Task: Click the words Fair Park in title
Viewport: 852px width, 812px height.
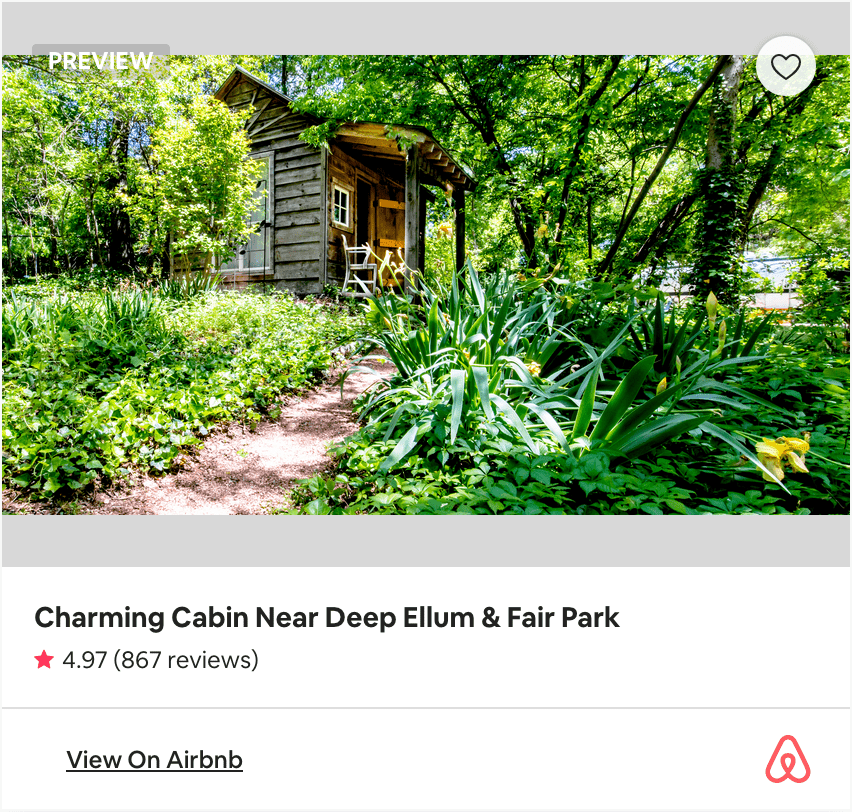Action: pyautogui.click(x=563, y=618)
